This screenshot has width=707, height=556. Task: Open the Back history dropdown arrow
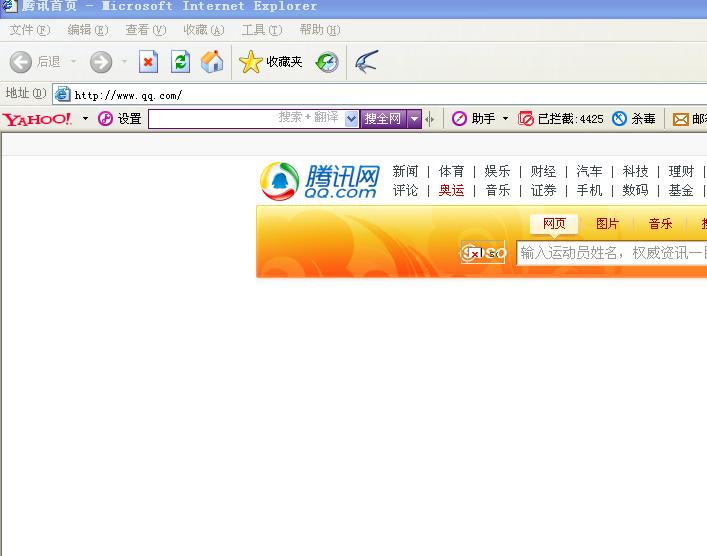click(73, 61)
